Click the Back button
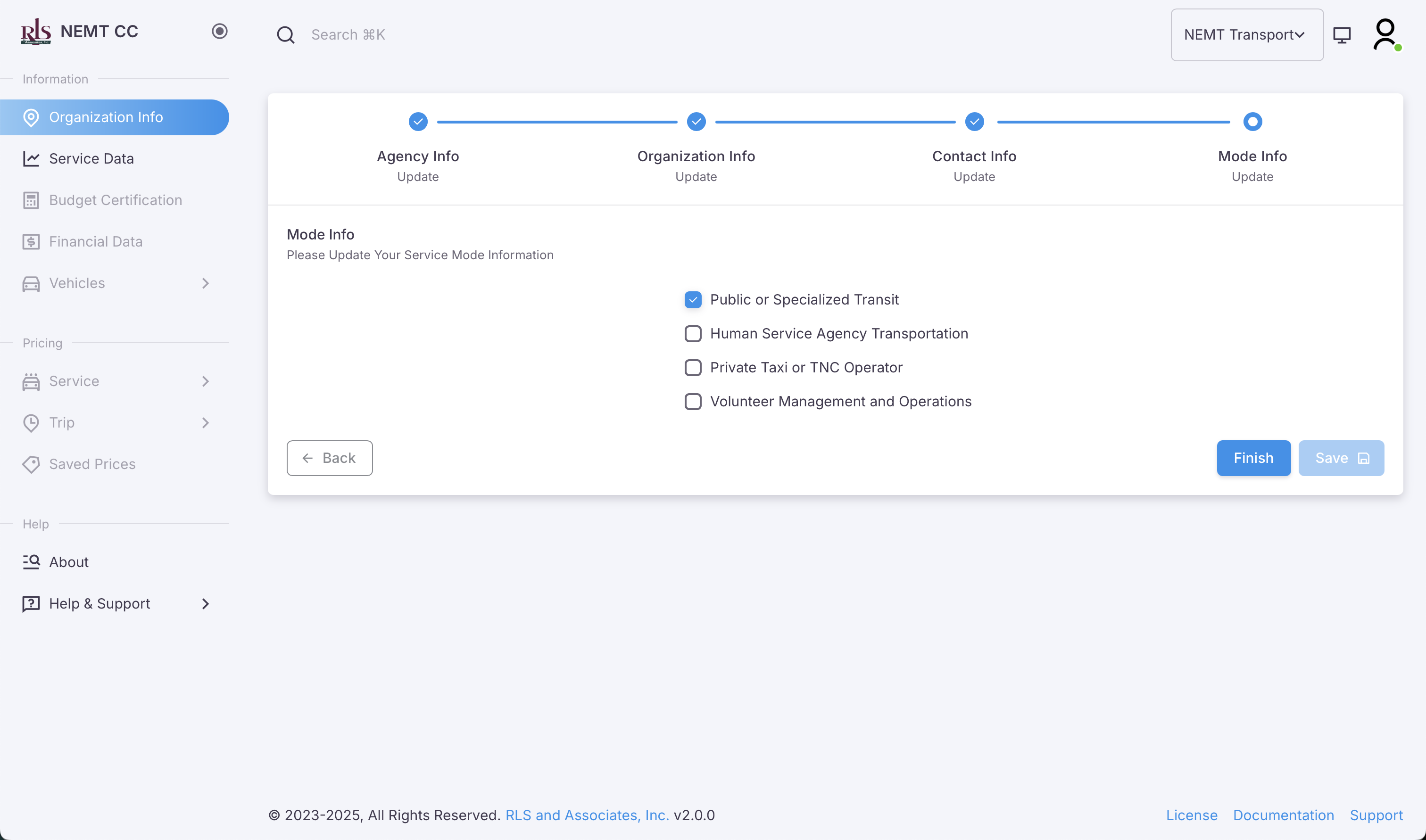This screenshot has width=1426, height=840. [330, 458]
